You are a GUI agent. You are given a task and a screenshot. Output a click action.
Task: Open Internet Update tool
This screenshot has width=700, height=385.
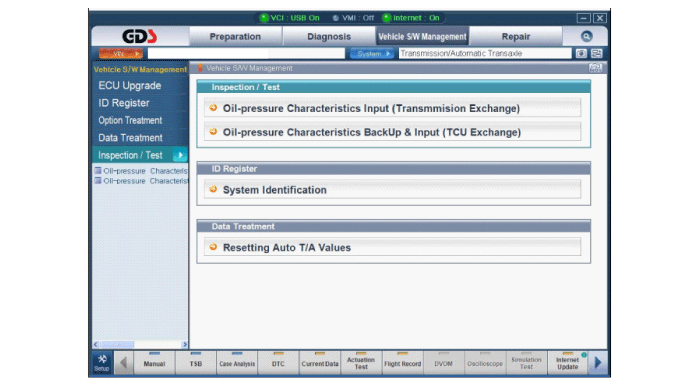point(567,363)
